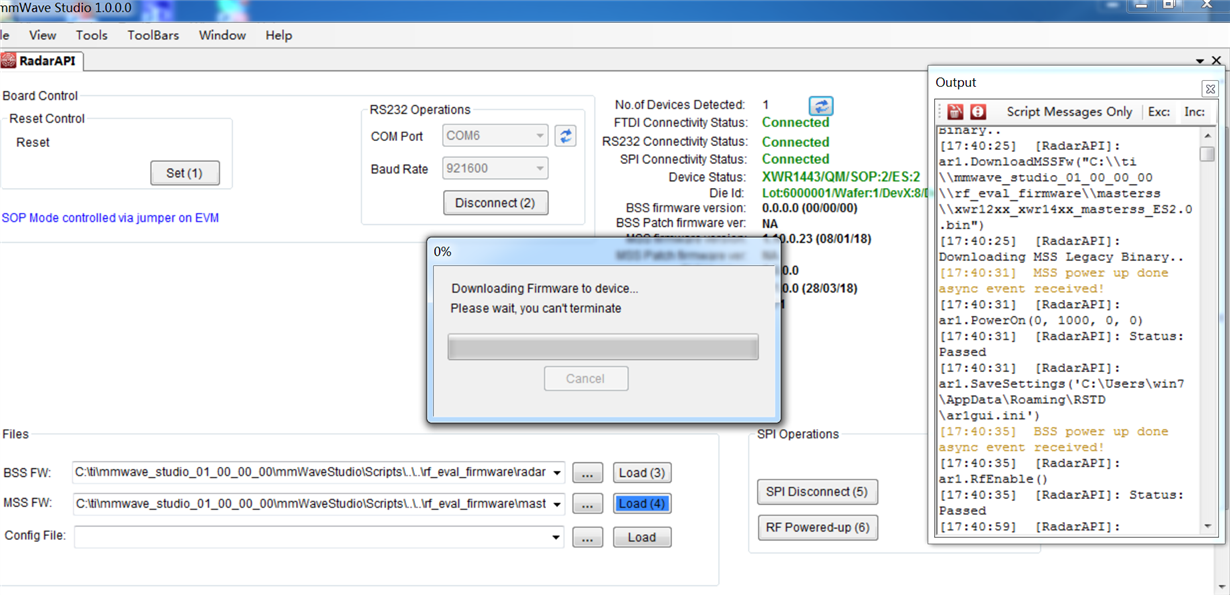Viewport: 1230px width, 595px height.
Task: Refresh the detected devices count
Action: click(821, 105)
